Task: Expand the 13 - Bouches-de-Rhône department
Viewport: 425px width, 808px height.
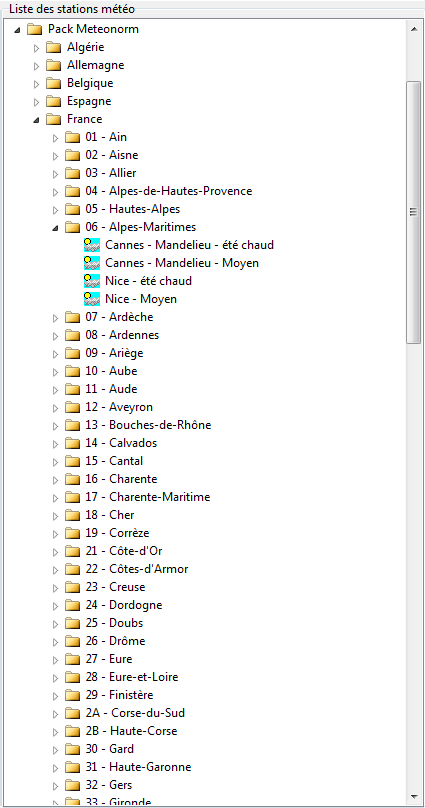Action: pyautogui.click(x=55, y=426)
